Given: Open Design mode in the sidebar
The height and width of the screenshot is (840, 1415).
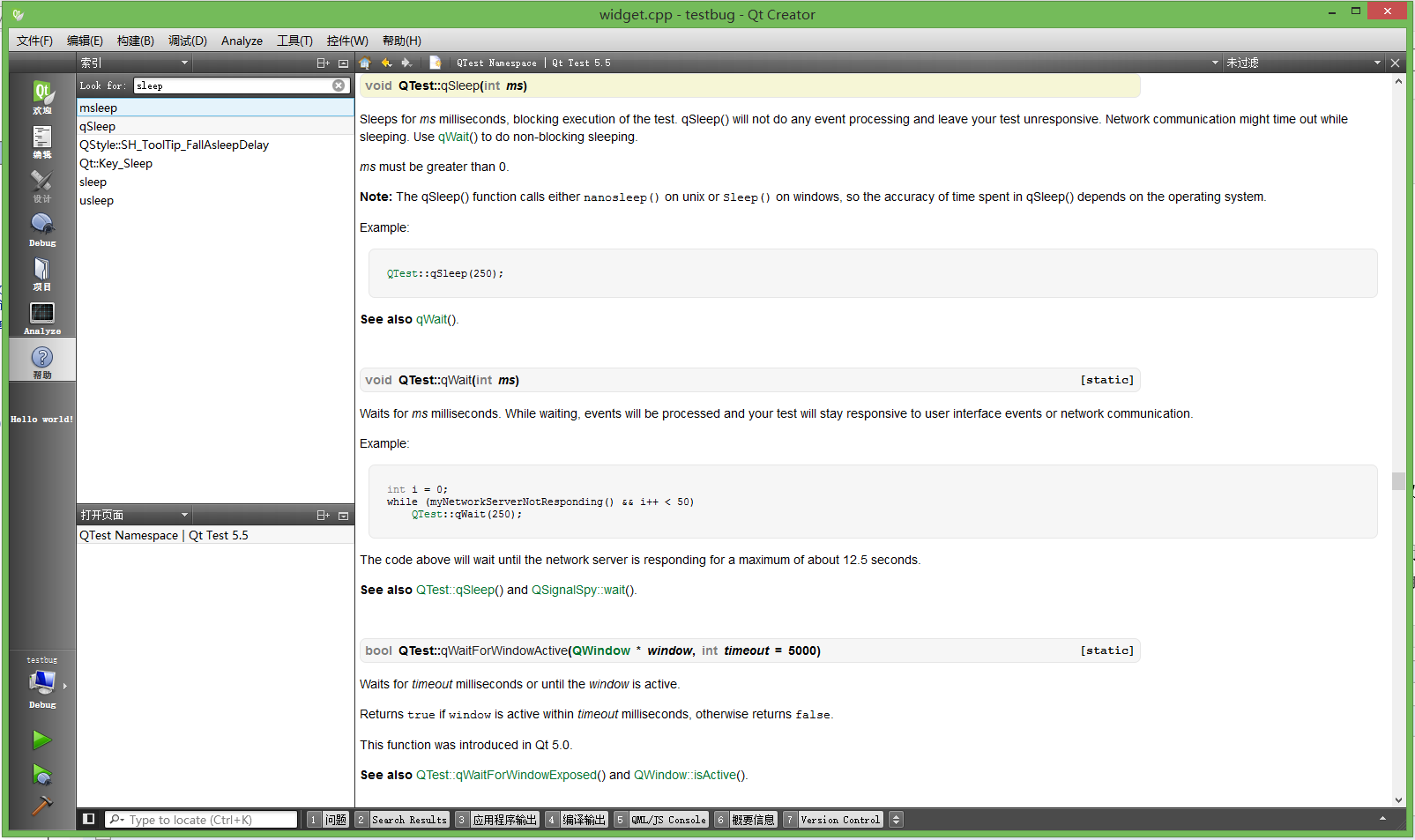Looking at the screenshot, I should click(42, 185).
